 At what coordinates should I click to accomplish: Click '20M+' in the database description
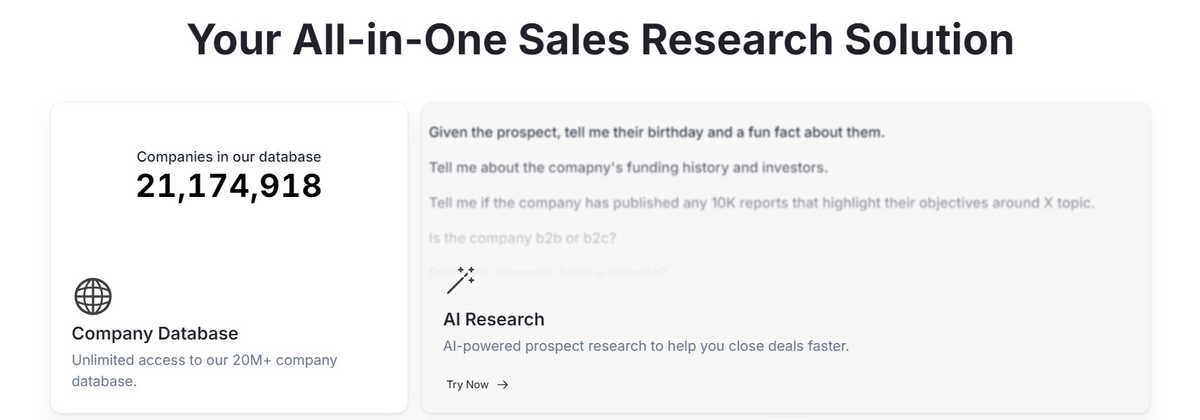click(x=246, y=360)
